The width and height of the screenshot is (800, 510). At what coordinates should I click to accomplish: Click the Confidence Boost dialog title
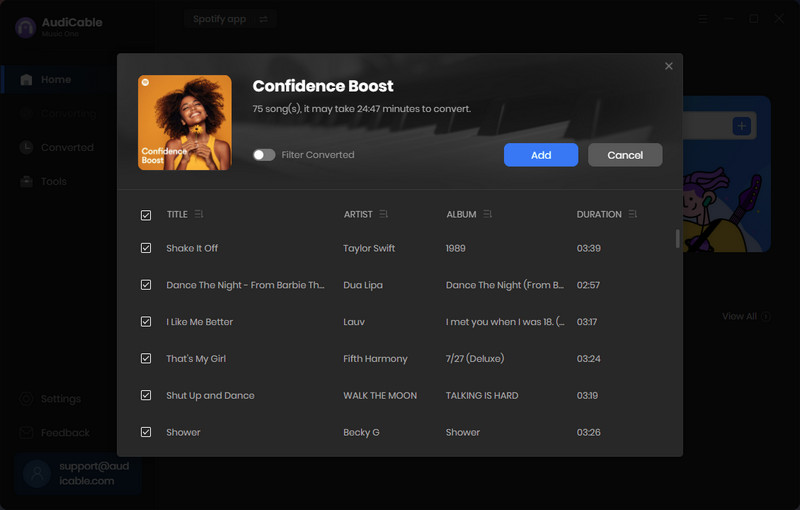coord(323,86)
